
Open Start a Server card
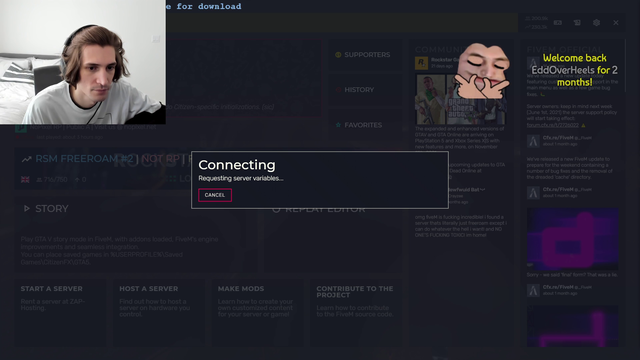click(x=60, y=312)
